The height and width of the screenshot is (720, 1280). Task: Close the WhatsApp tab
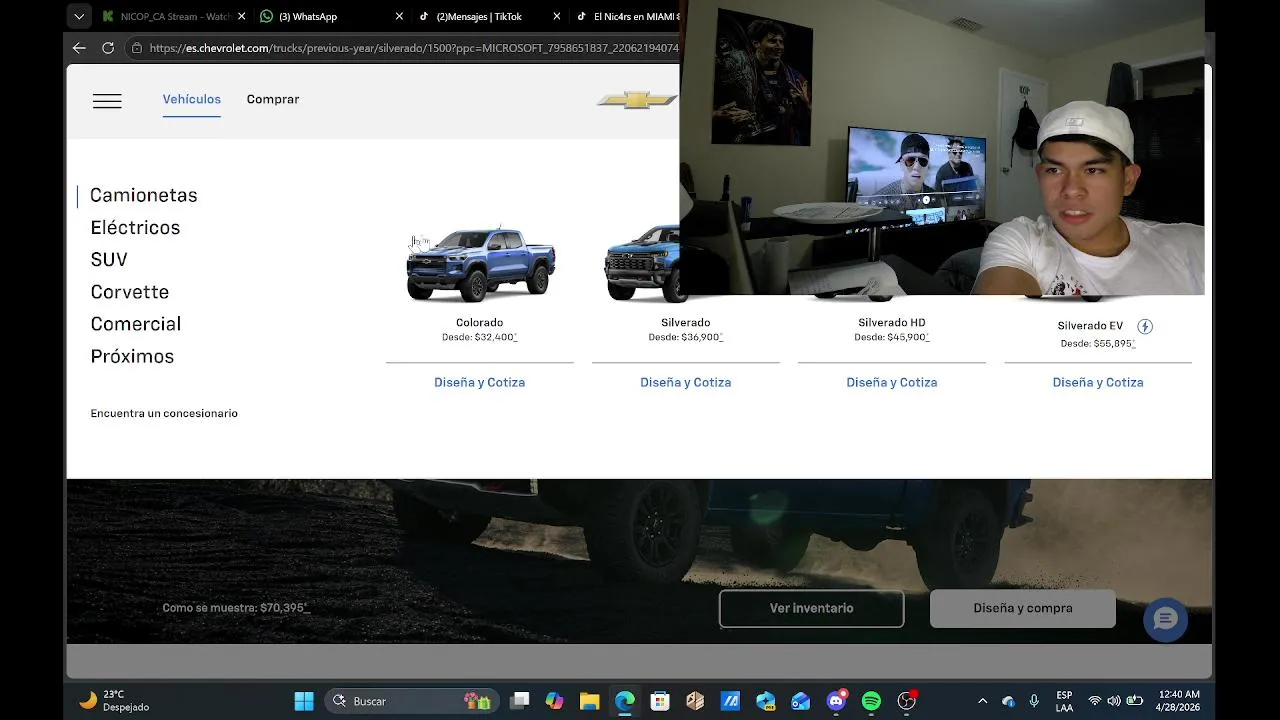[399, 16]
